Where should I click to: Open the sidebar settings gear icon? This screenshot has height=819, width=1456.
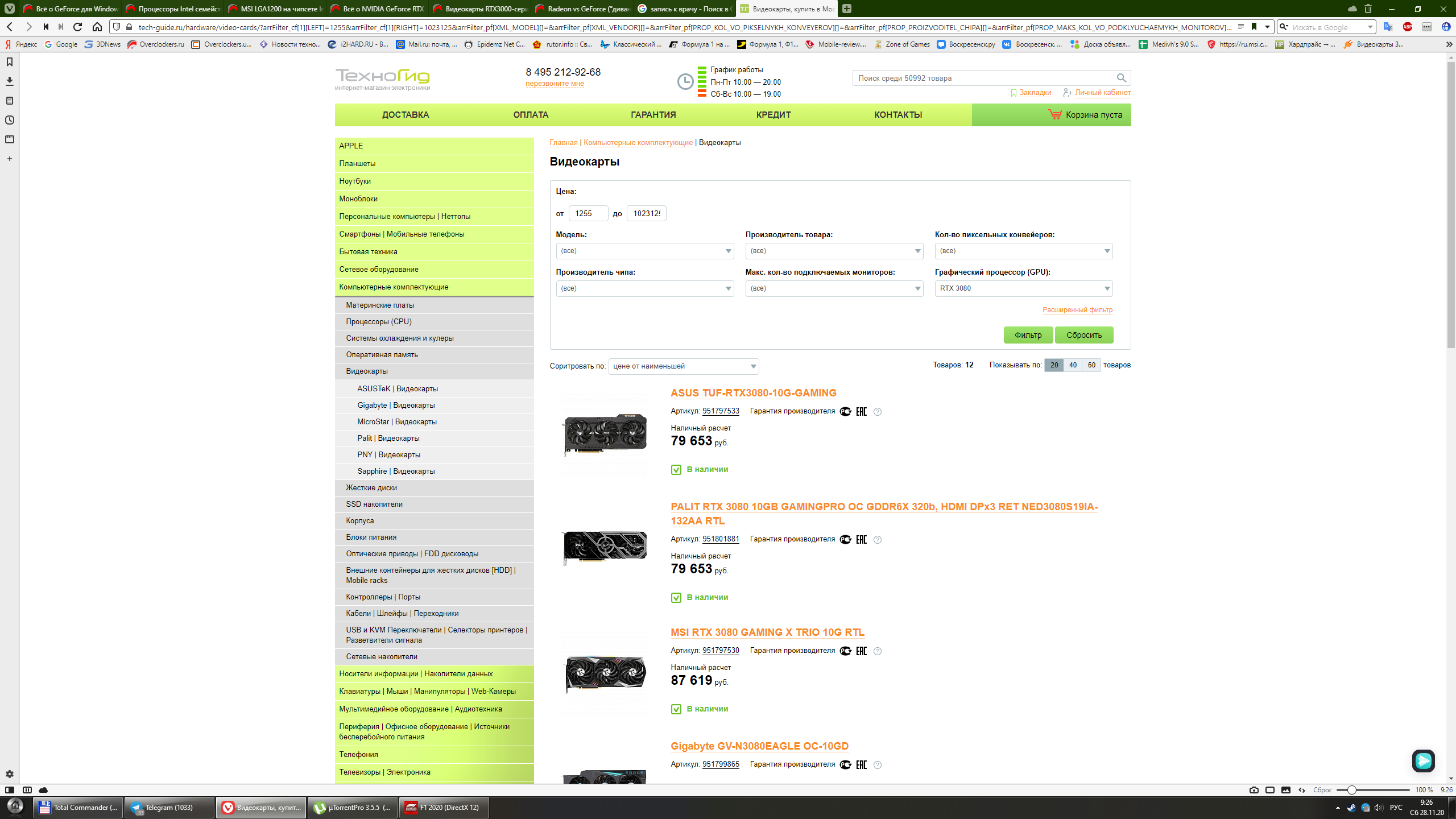(x=10, y=774)
